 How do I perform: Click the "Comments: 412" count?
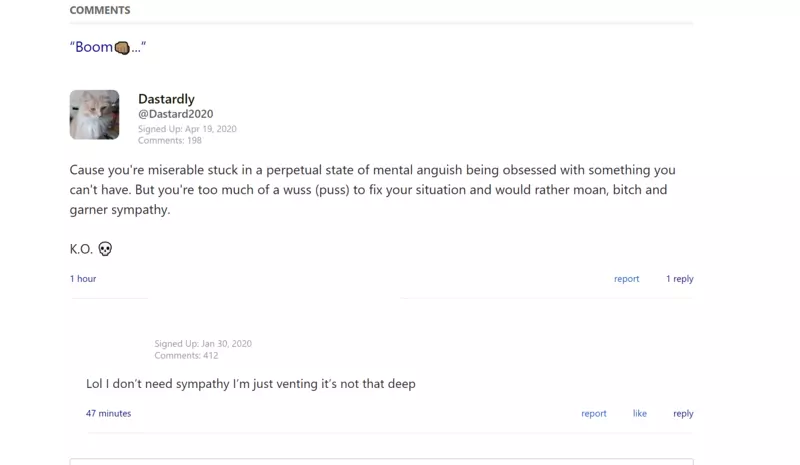tap(186, 355)
